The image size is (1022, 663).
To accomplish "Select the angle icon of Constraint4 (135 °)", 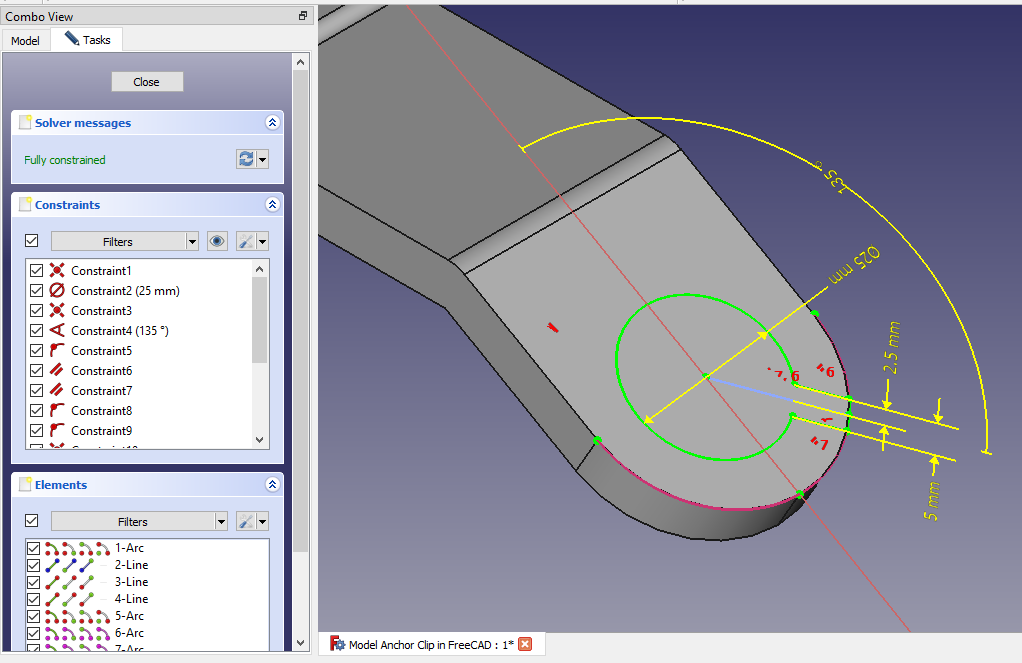I will [58, 331].
